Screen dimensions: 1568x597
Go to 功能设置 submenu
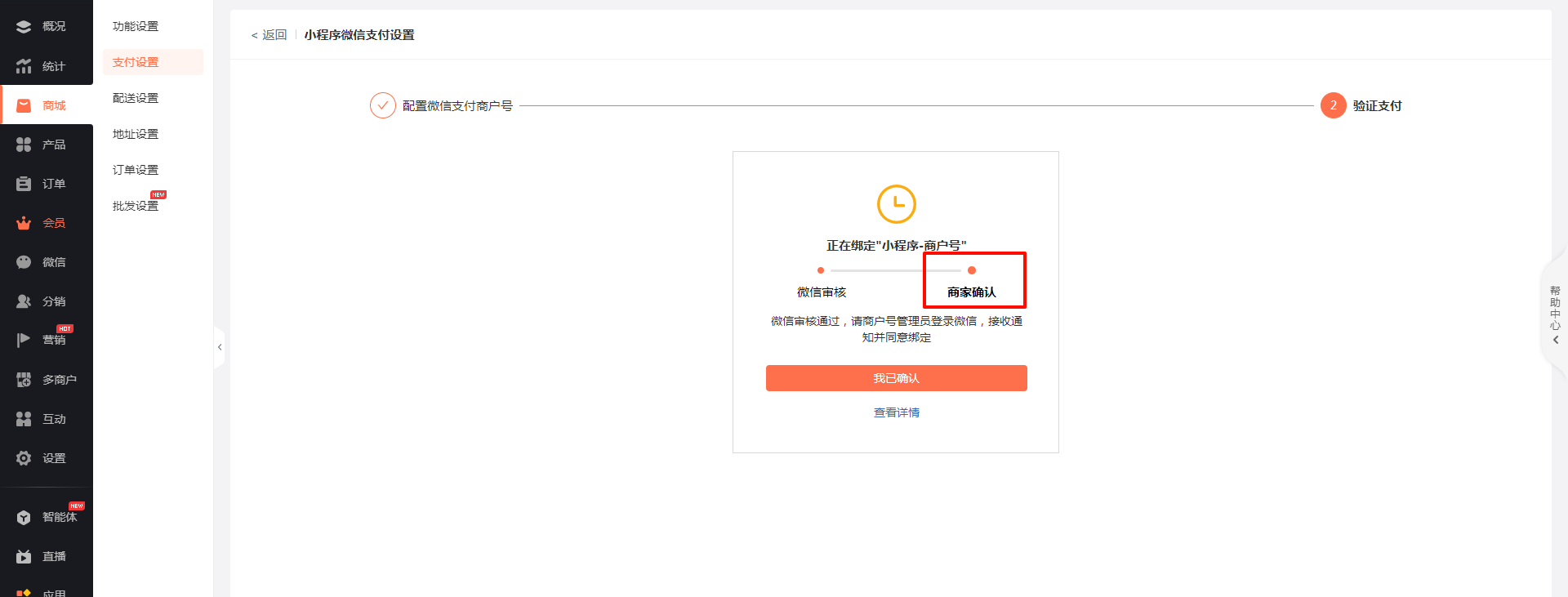coord(136,26)
